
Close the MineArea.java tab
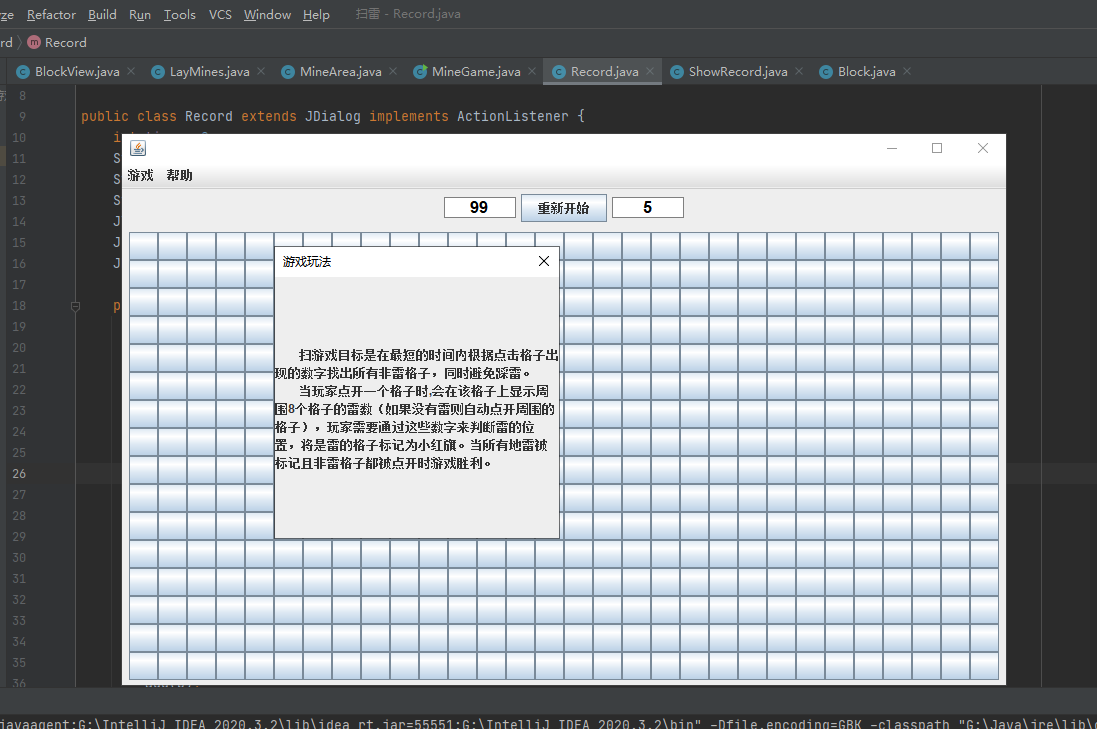(393, 71)
